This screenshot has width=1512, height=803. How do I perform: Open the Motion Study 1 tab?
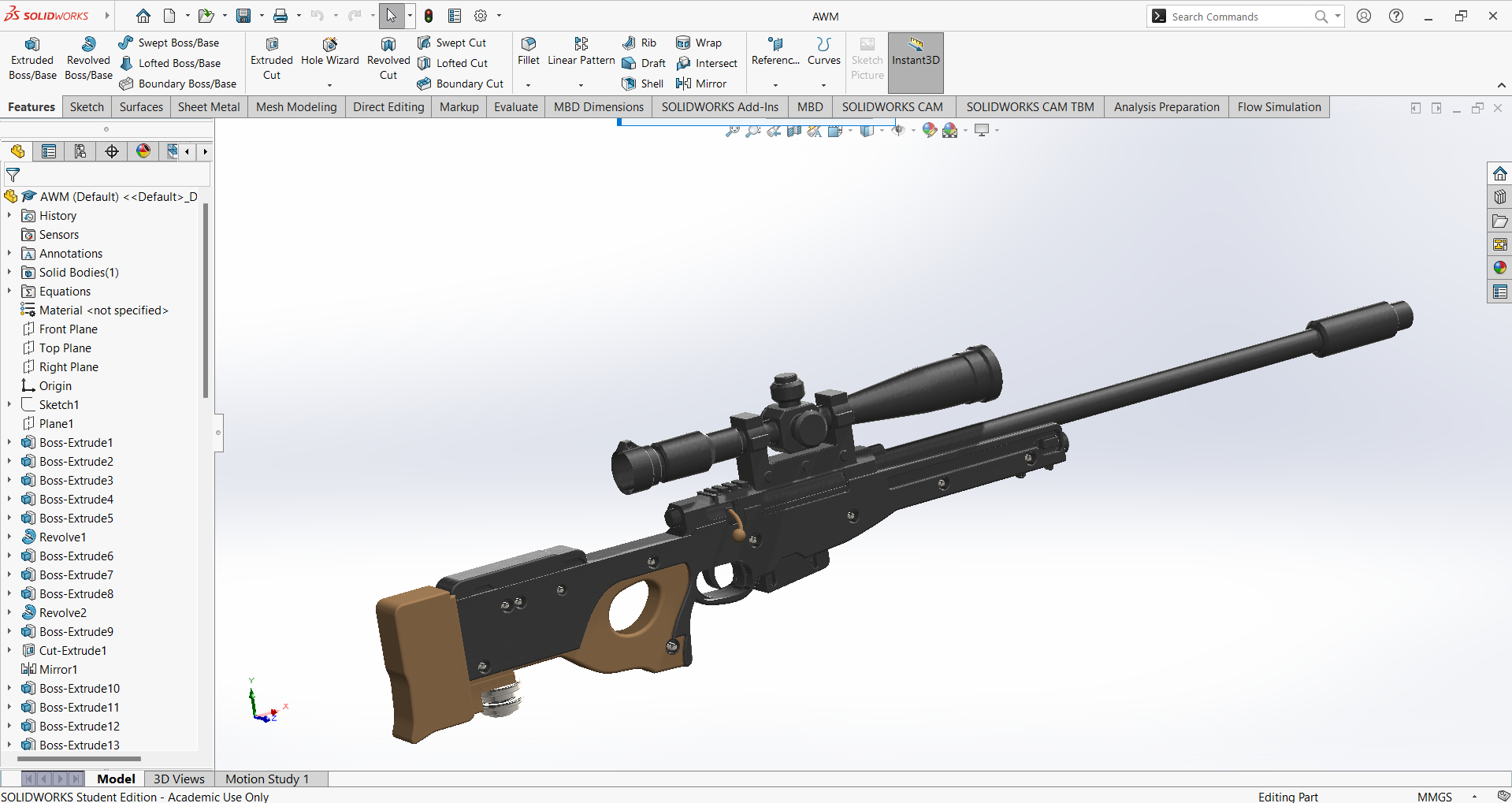(267, 779)
